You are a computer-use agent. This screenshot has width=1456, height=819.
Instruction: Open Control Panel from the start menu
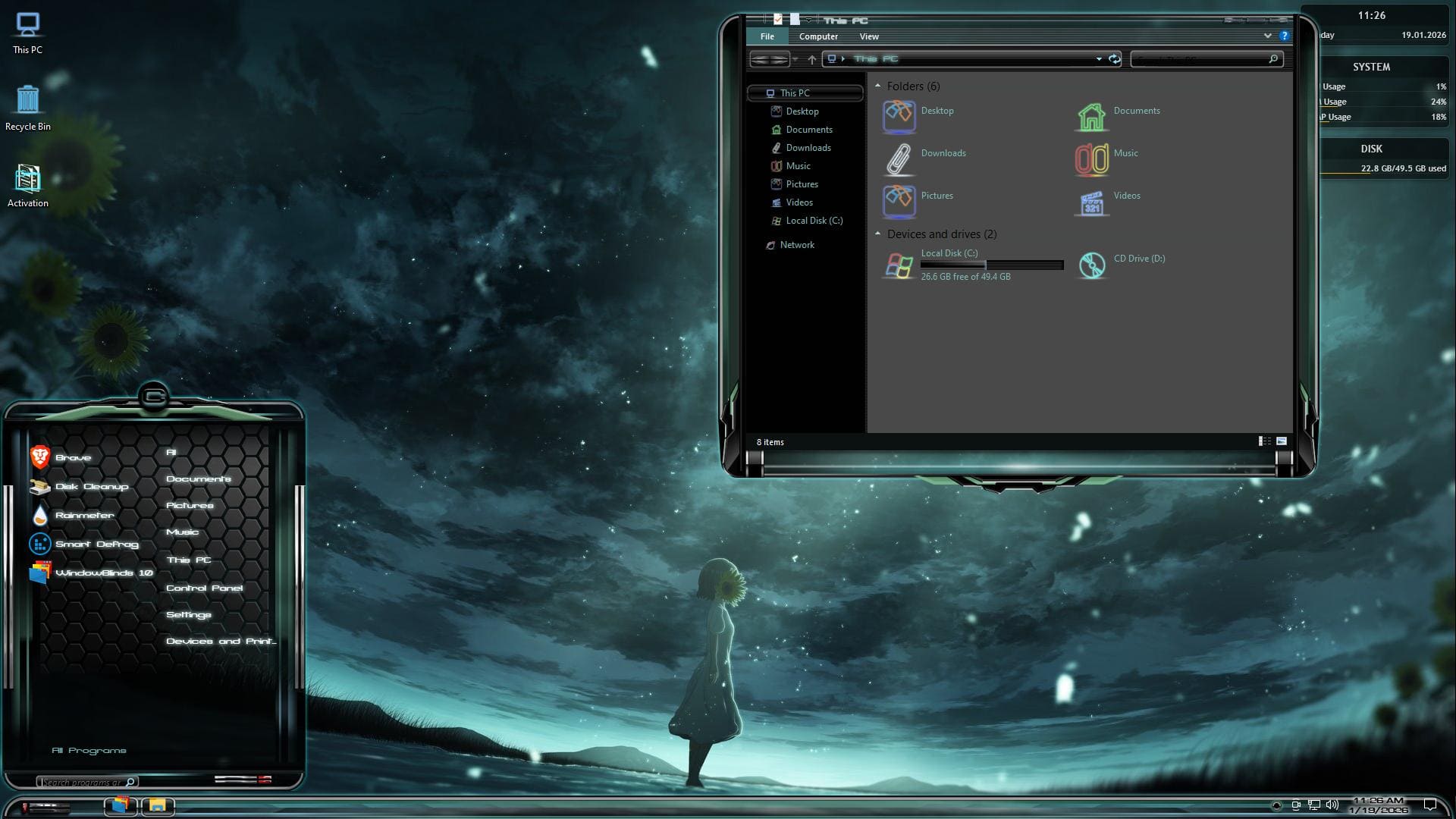point(205,588)
